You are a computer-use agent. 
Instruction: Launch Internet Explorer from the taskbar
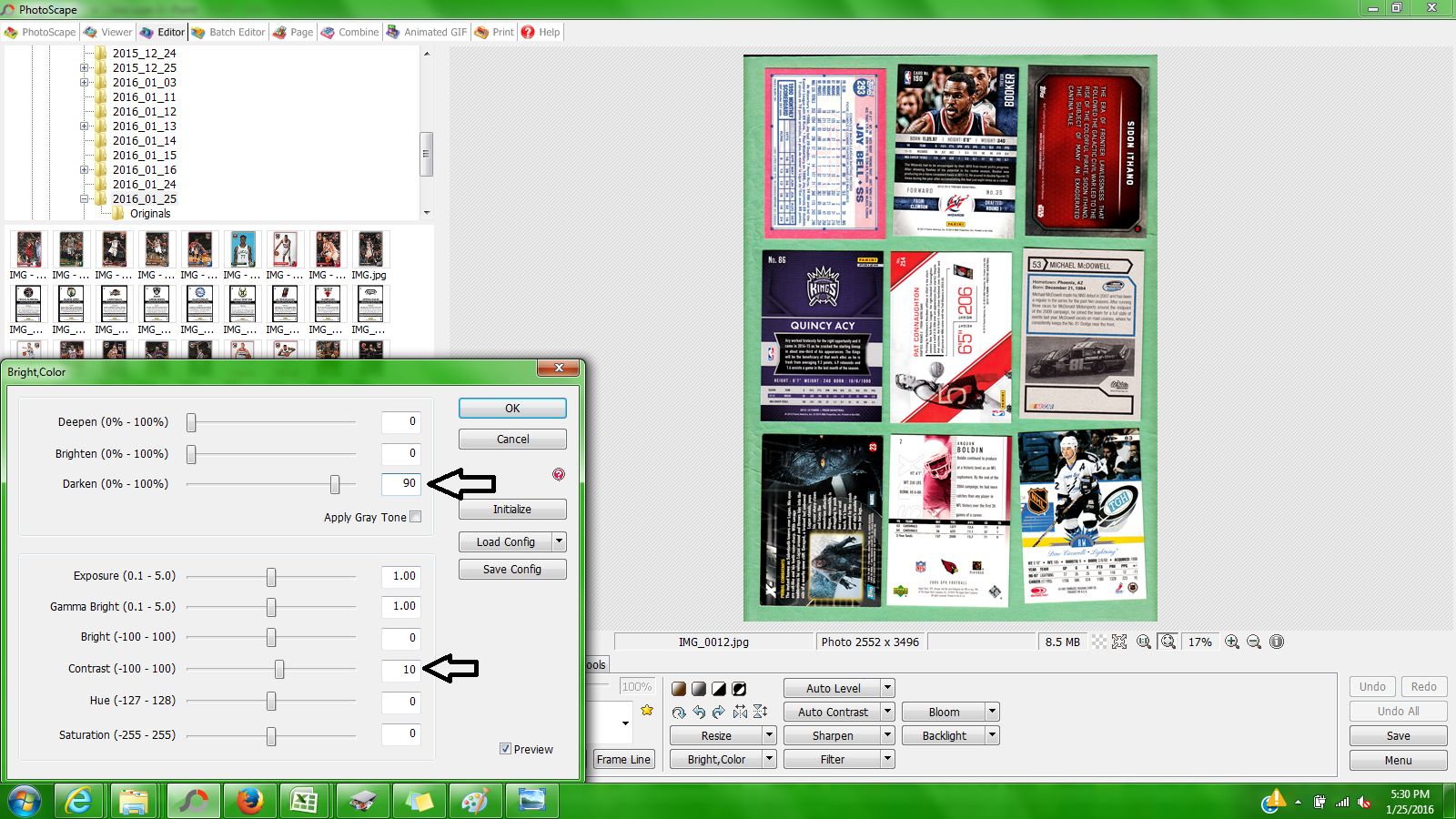point(79,801)
